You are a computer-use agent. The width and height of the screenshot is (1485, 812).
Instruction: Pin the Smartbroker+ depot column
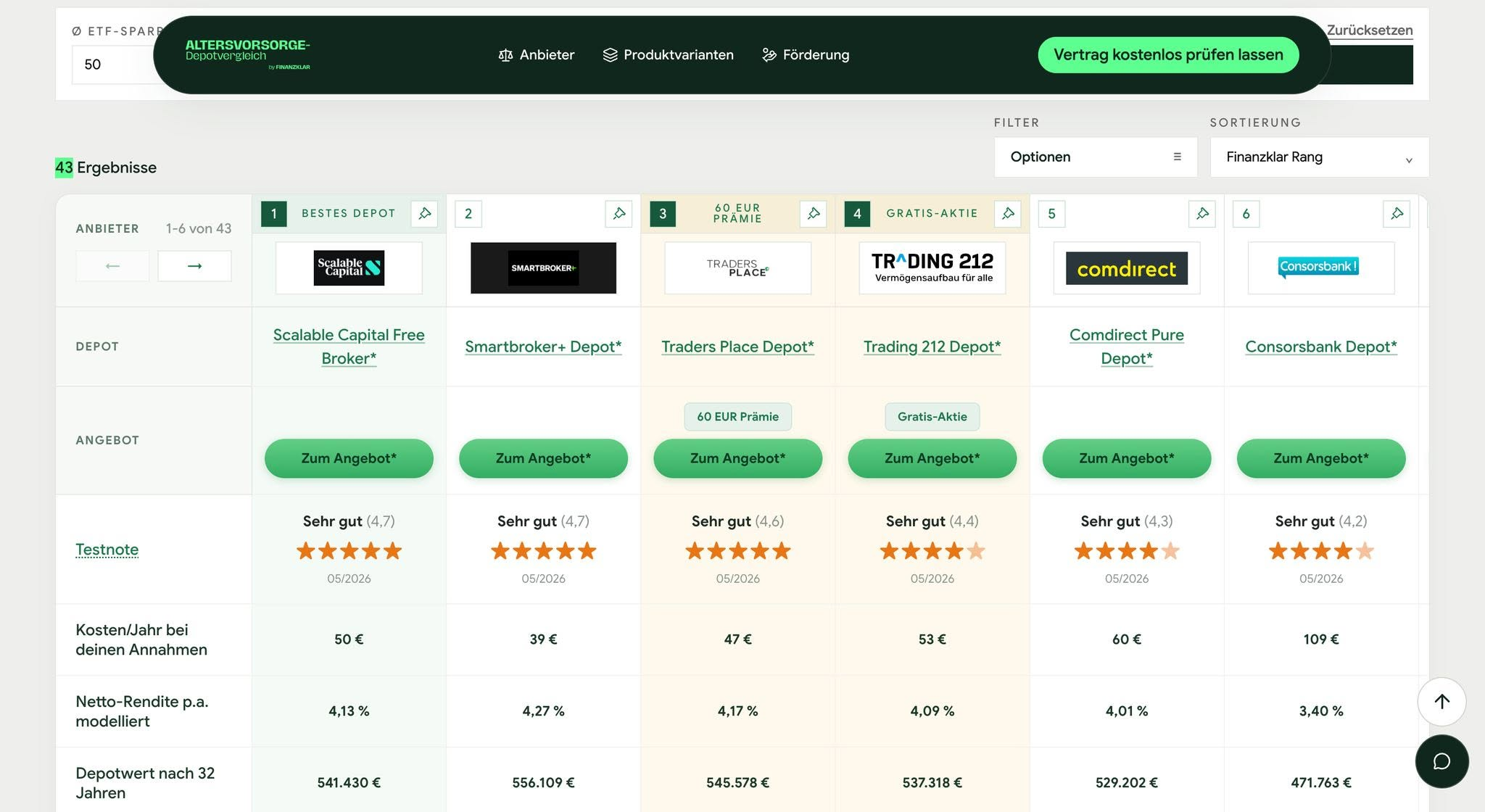point(619,214)
